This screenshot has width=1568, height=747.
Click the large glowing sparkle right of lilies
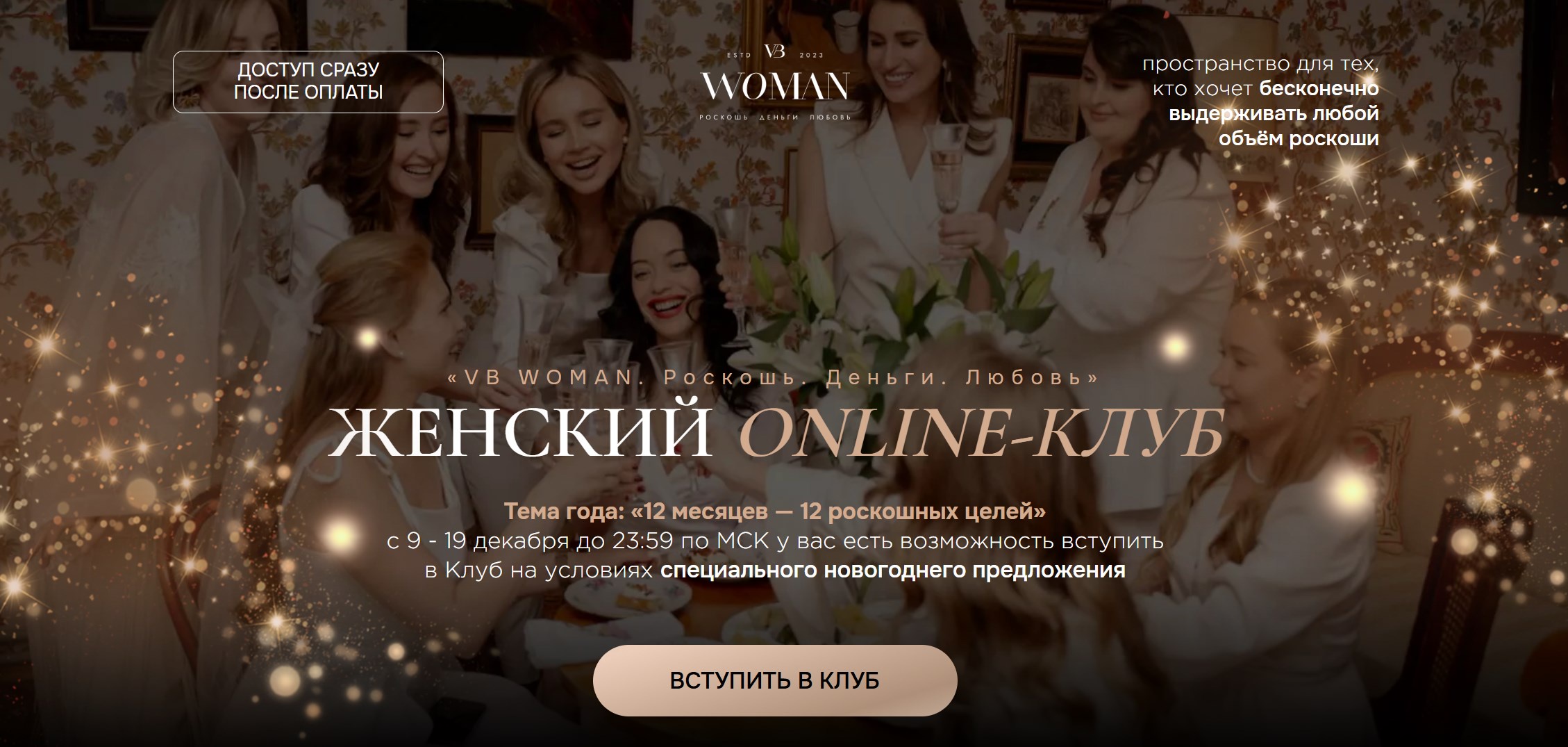coord(1175,345)
